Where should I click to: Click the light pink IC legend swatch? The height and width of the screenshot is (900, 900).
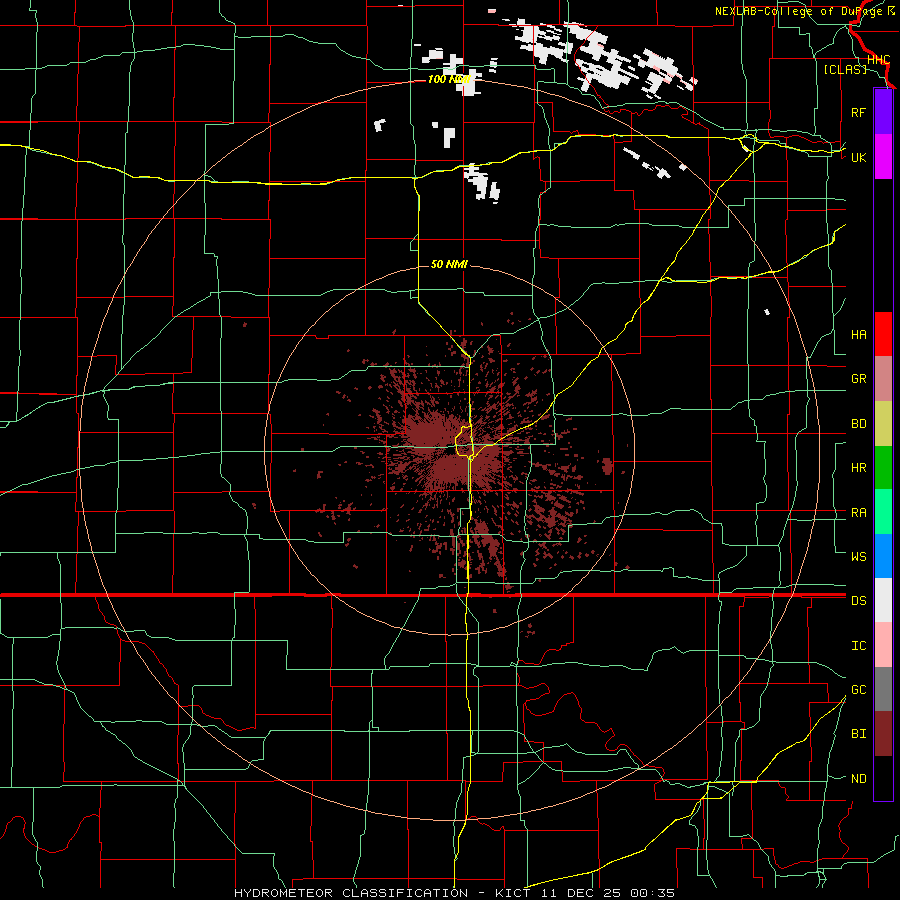(883, 645)
